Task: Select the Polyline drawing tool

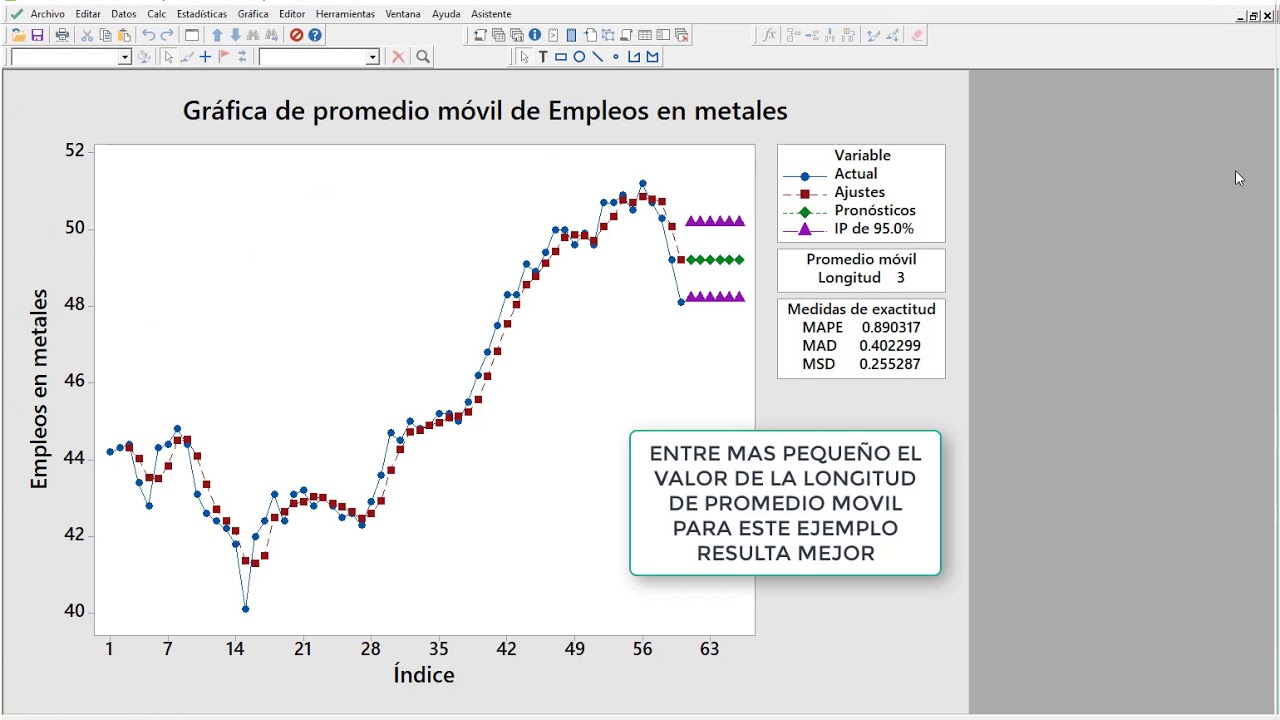Action: [634, 57]
